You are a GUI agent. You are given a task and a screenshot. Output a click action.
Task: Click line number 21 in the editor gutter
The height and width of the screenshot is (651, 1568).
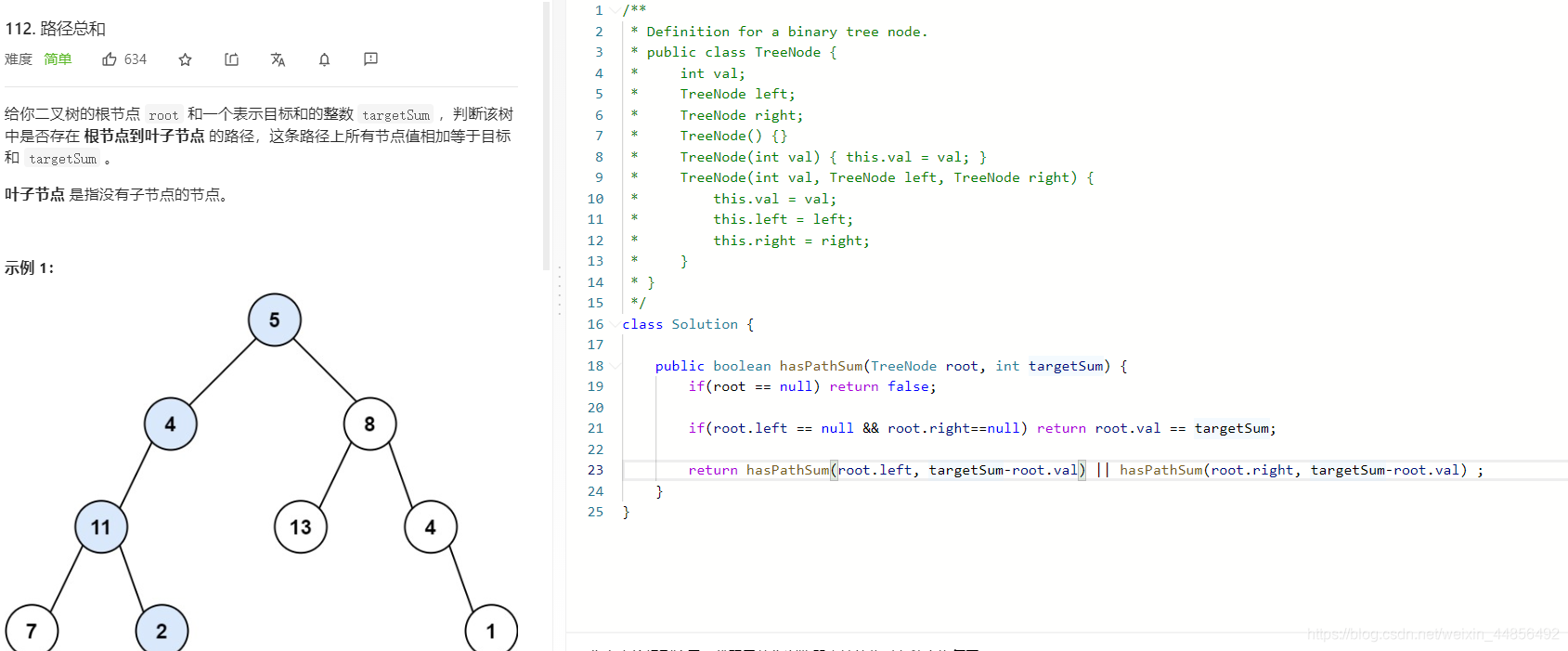[595, 428]
